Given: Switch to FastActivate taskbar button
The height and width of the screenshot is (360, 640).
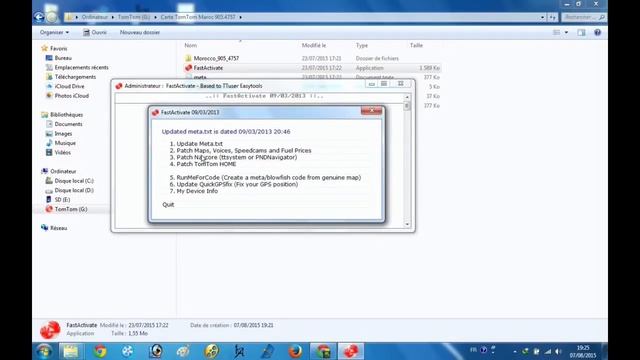Looking at the screenshot, I should click(351, 351).
